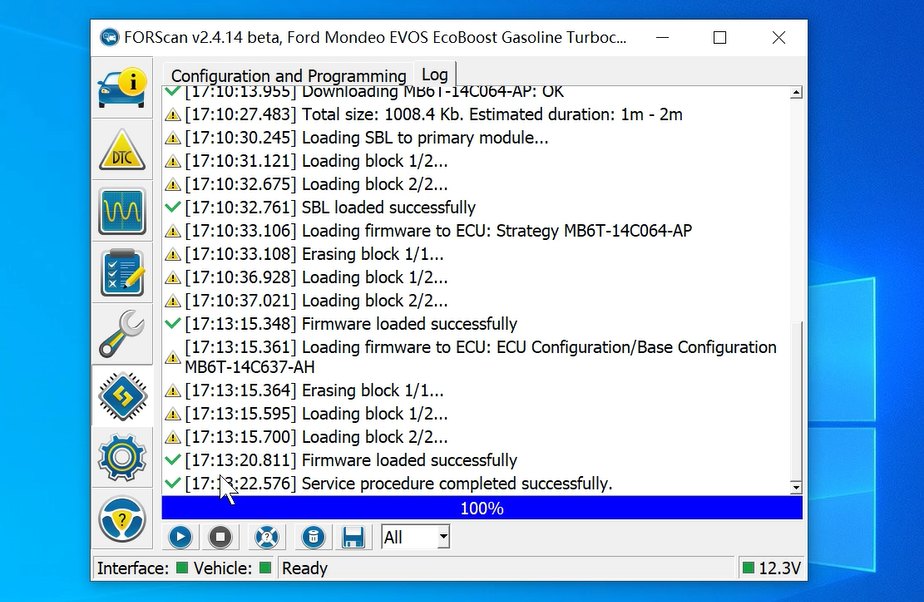Screen dimensions: 924x602
Task: Select the Configuration and Programming chip icon
Action: click(x=121, y=397)
